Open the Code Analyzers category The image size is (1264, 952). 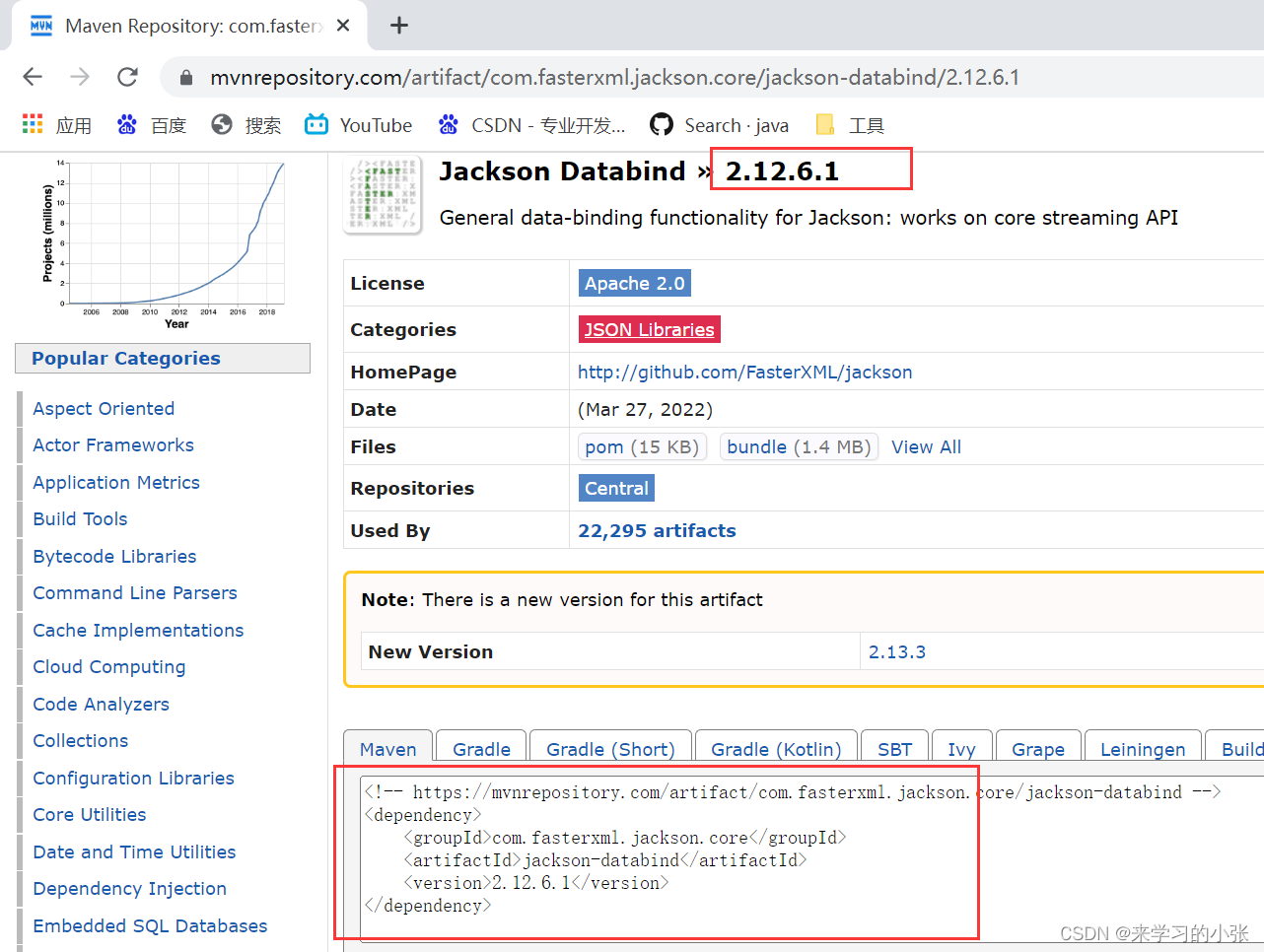[101, 705]
